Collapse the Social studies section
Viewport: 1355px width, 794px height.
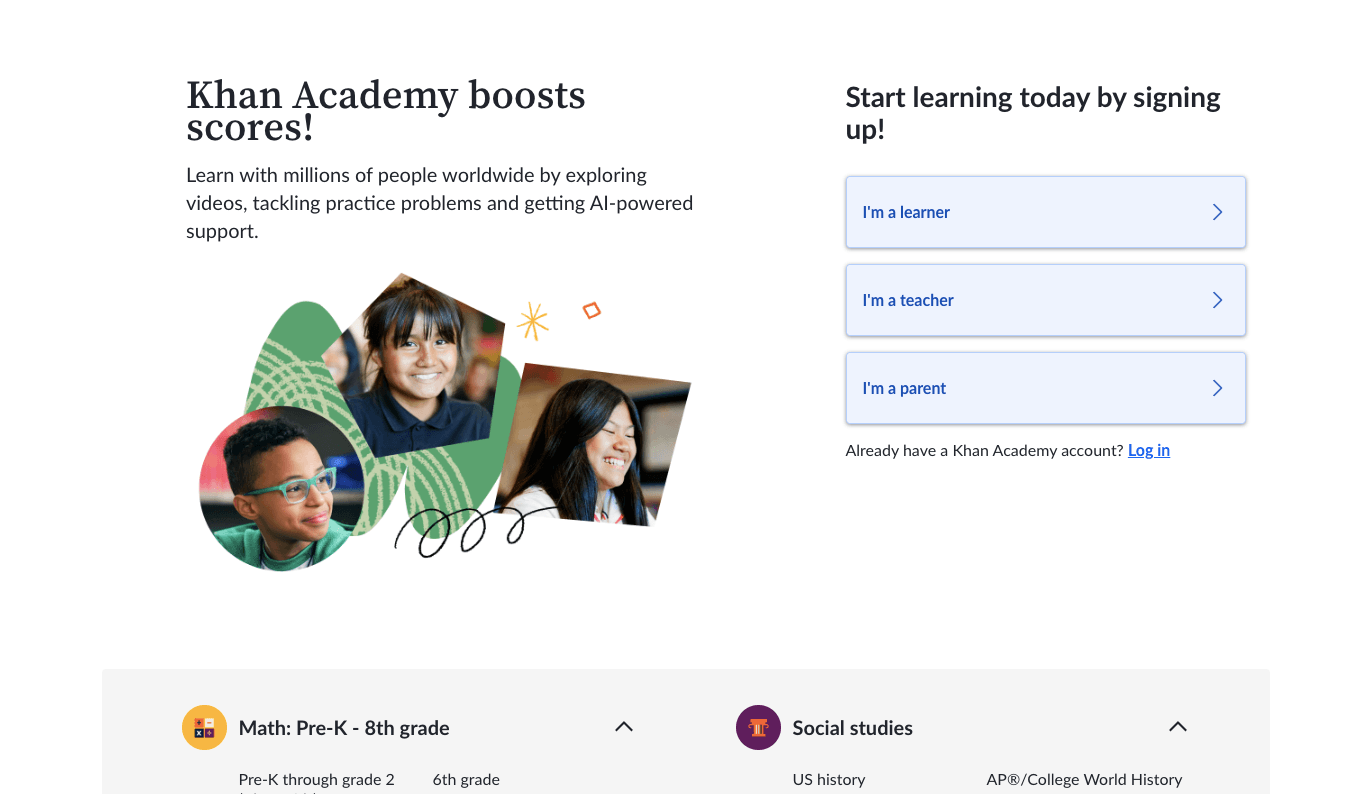(1178, 727)
